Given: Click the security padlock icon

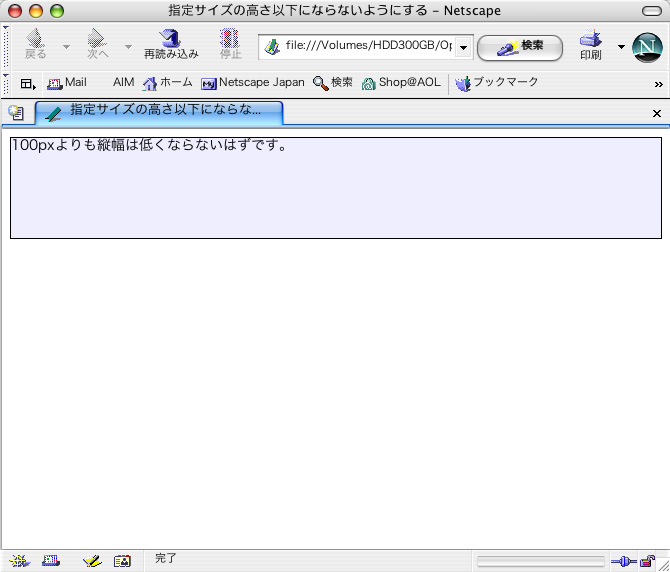Looking at the screenshot, I should (647, 560).
